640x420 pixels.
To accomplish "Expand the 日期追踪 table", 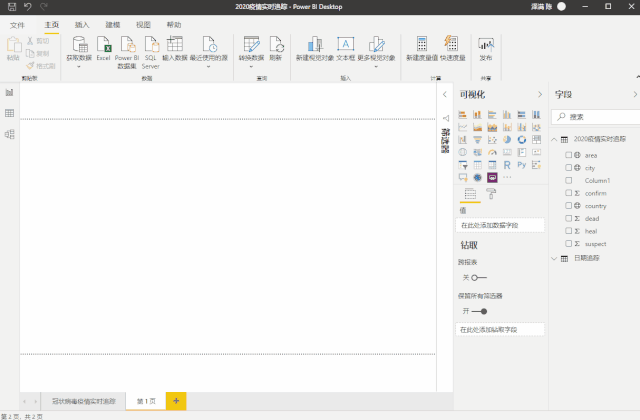I will coord(554,258).
